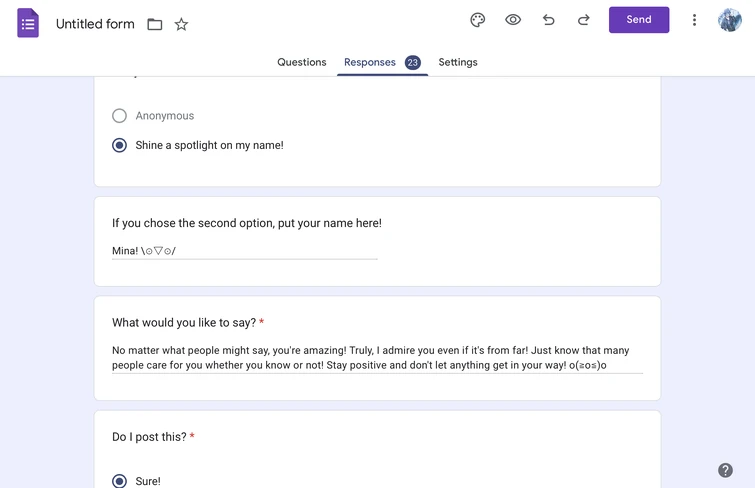The image size is (755, 488).
Task: Select the 'Sure!' radio option
Action: [120, 481]
